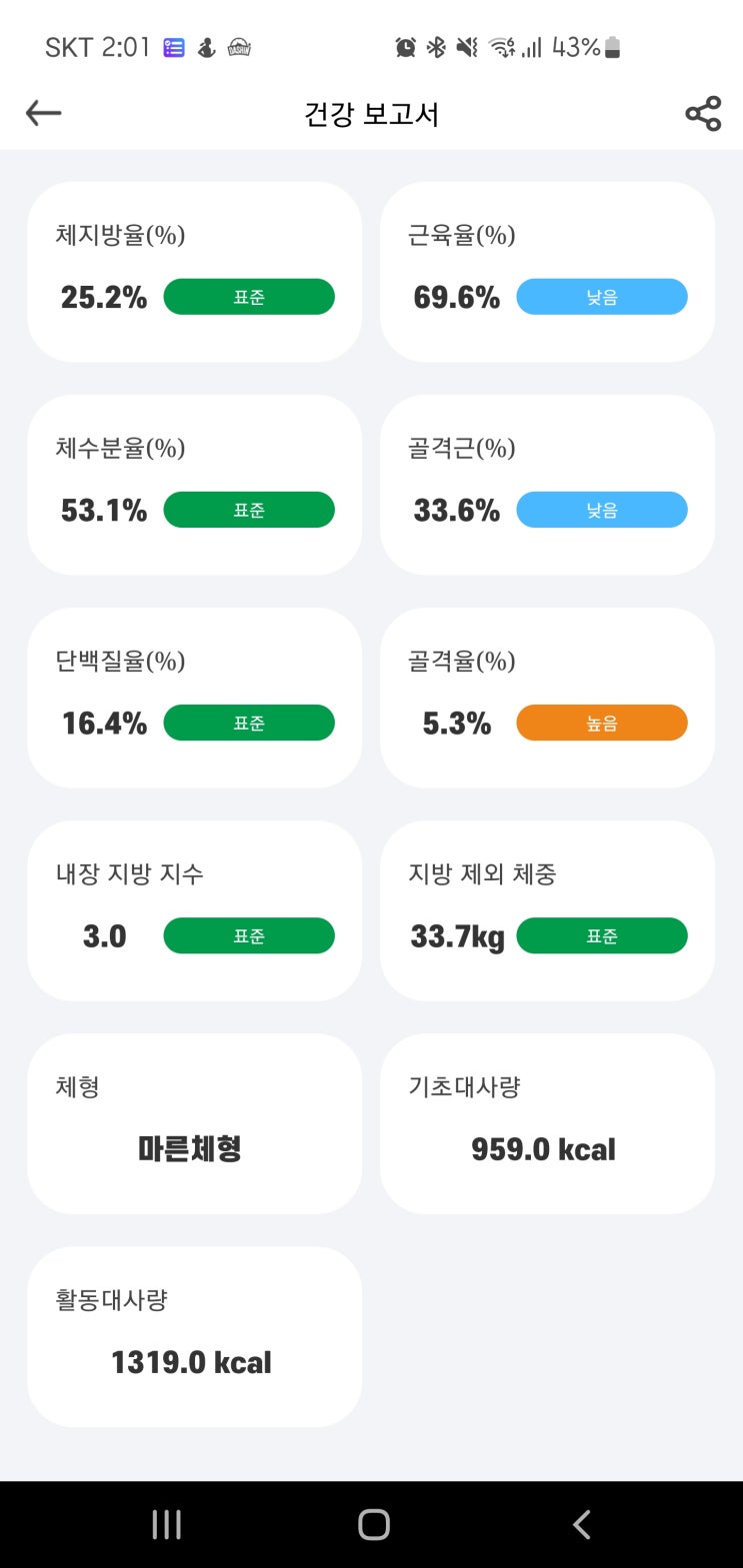Tap the blue 낮음 badge for 근육율
The width and height of the screenshot is (743, 1568).
coord(601,297)
